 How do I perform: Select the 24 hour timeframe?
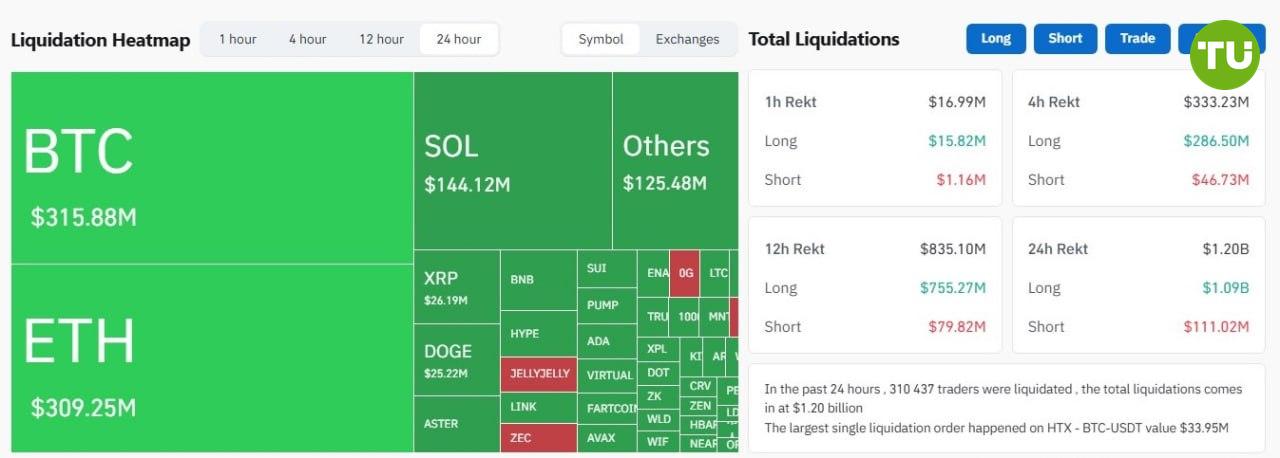point(459,39)
